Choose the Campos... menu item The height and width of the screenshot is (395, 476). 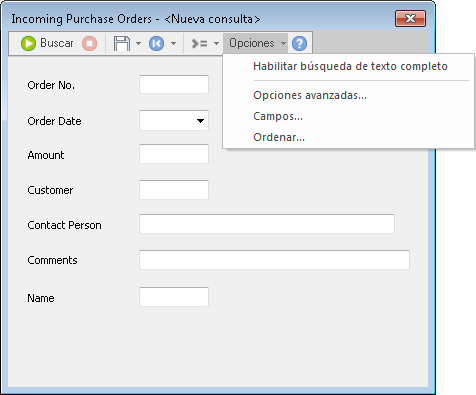tap(278, 116)
